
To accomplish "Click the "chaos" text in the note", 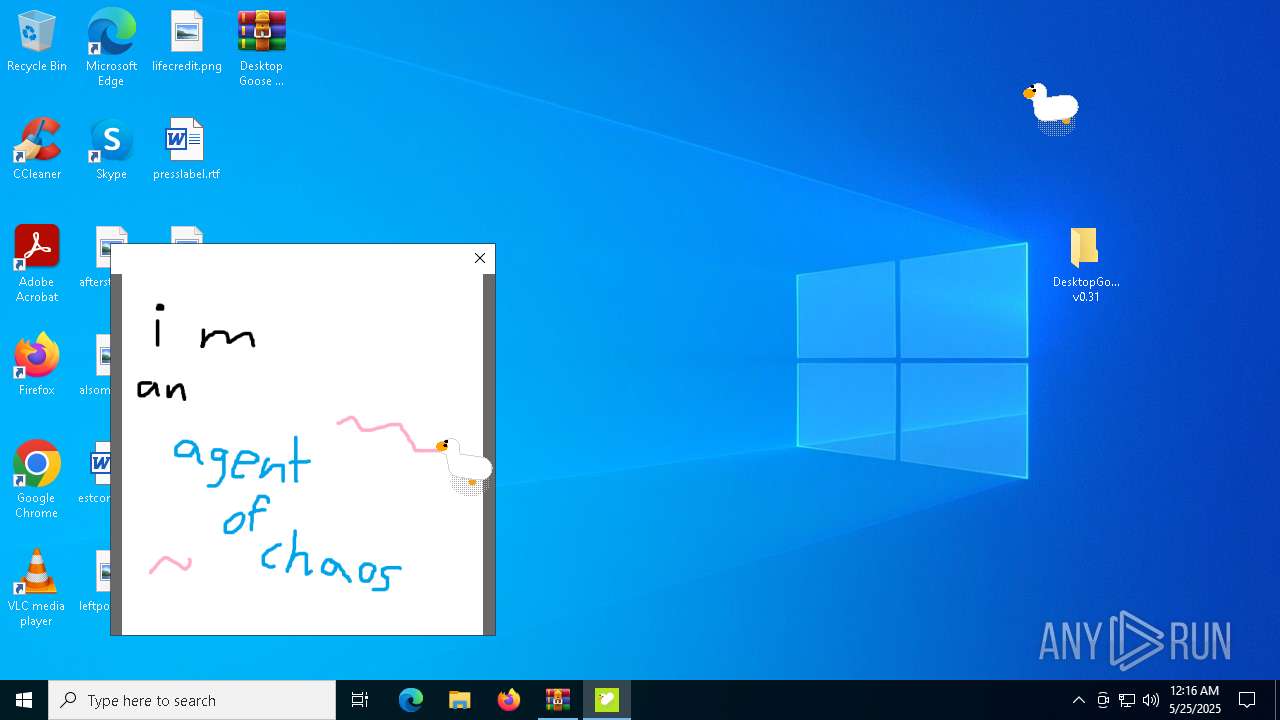I will (x=331, y=563).
